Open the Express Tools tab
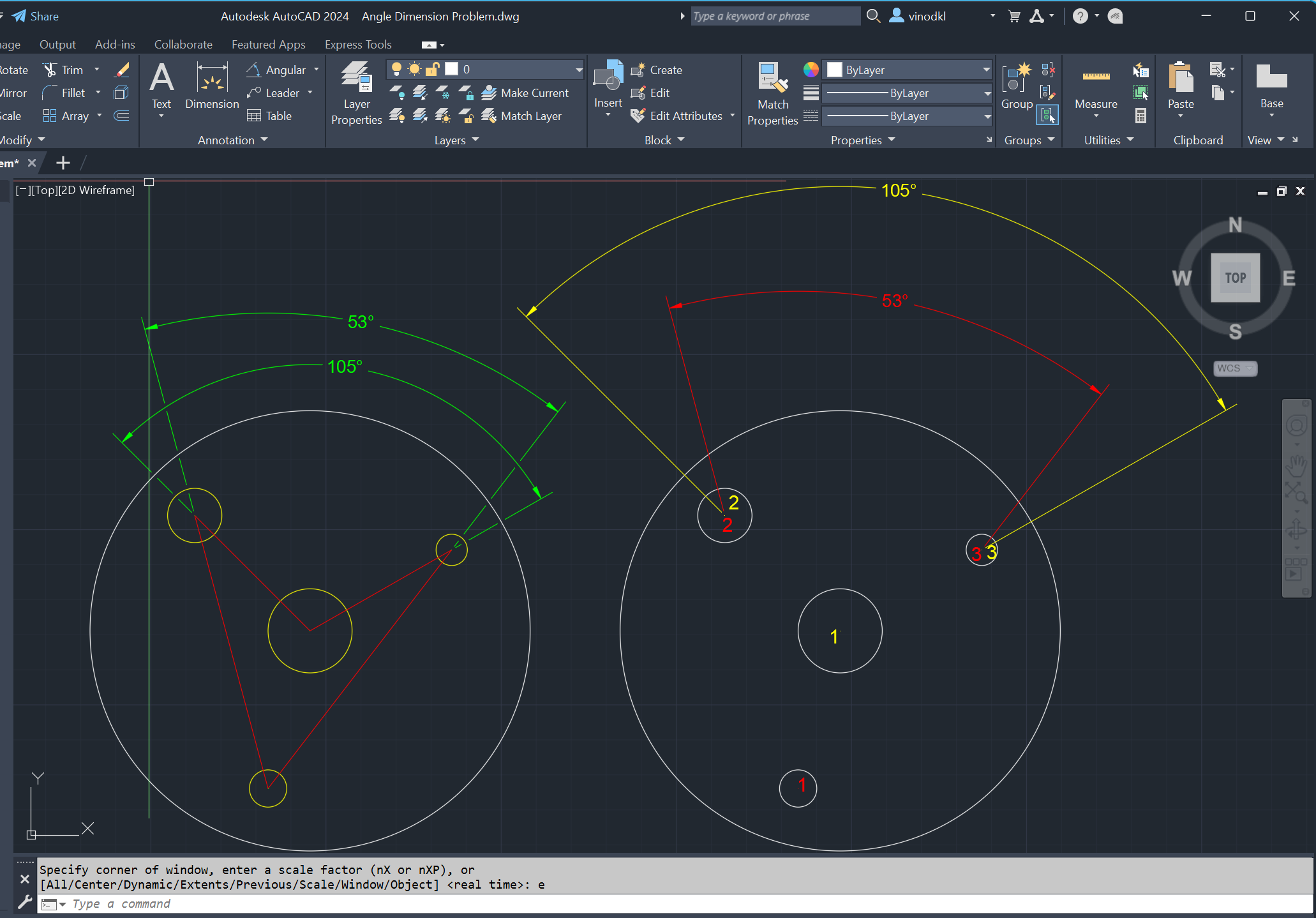The width and height of the screenshot is (1316, 918). pyautogui.click(x=357, y=44)
